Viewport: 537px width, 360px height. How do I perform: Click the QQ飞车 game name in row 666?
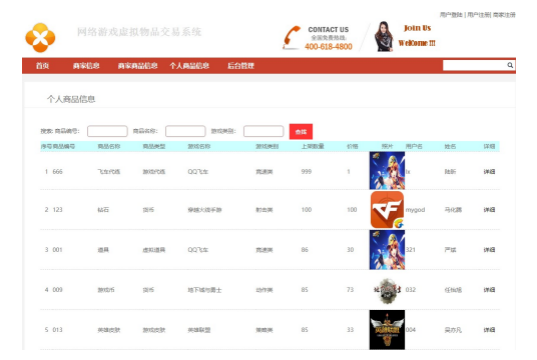coord(198,172)
